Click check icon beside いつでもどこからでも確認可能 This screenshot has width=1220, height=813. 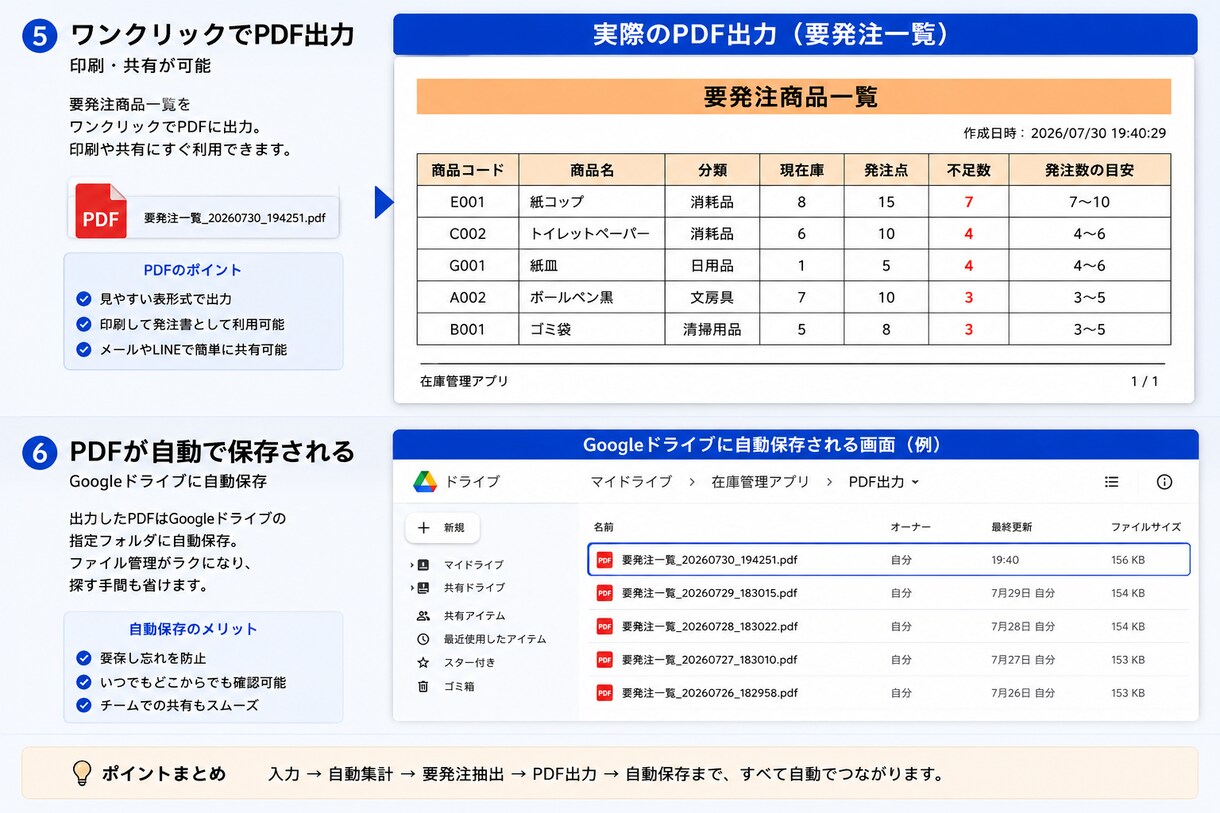(x=84, y=682)
